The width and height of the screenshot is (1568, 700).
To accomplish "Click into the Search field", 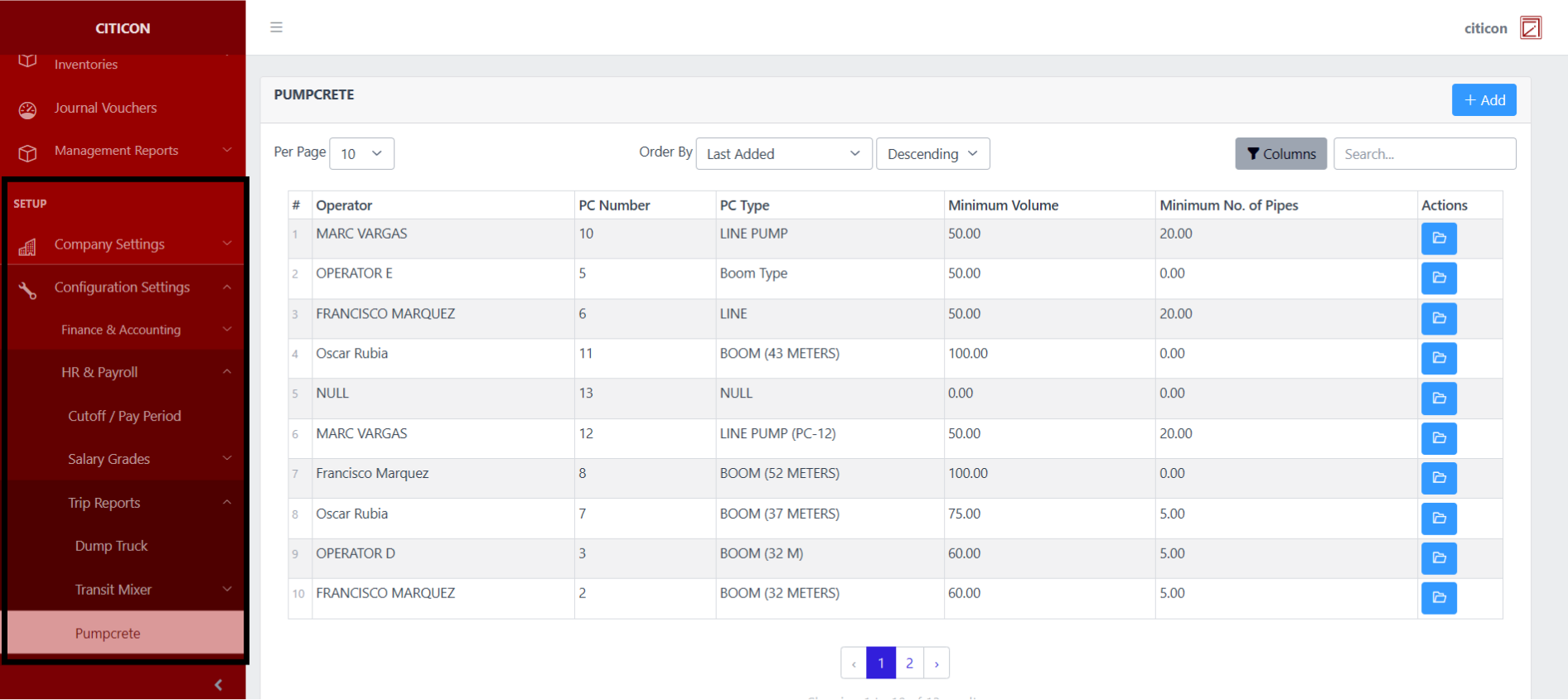I will 1424,154.
